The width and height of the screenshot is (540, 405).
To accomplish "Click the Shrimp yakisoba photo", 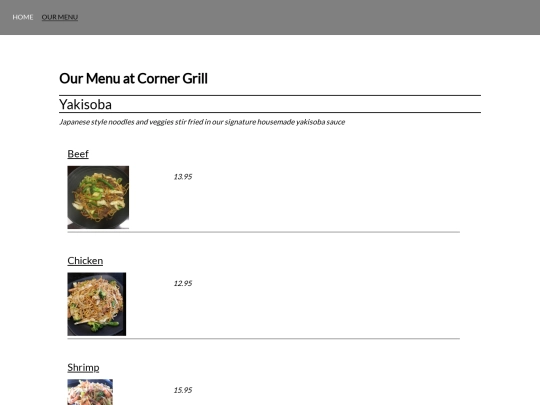I will (90, 392).
